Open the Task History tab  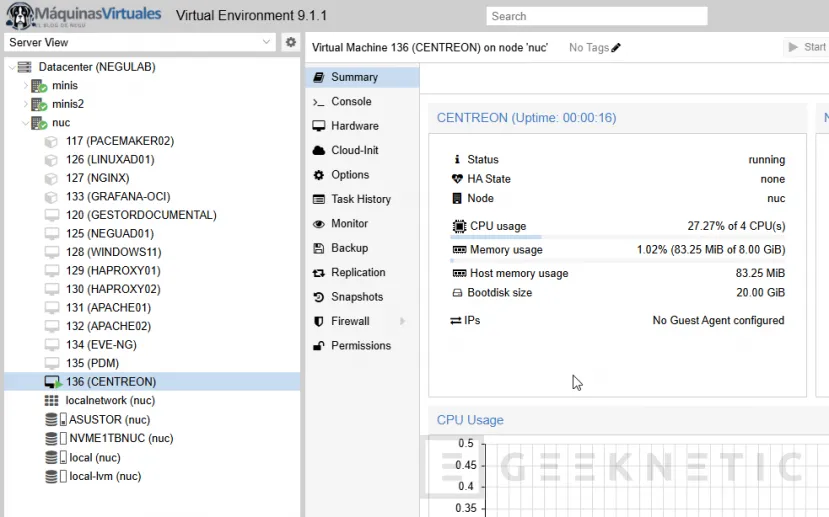(x=363, y=199)
